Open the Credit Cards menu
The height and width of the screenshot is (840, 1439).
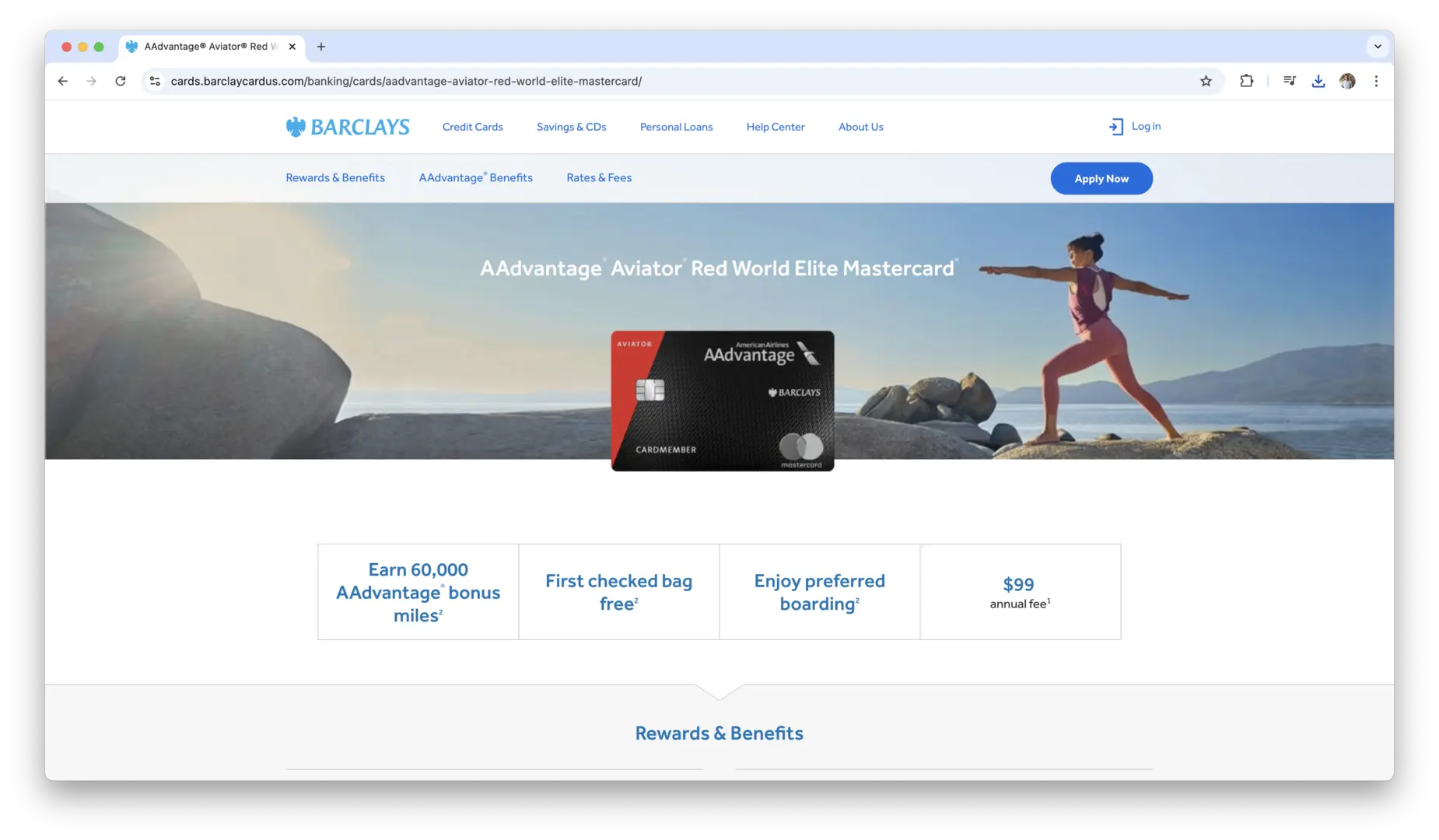coord(472,127)
